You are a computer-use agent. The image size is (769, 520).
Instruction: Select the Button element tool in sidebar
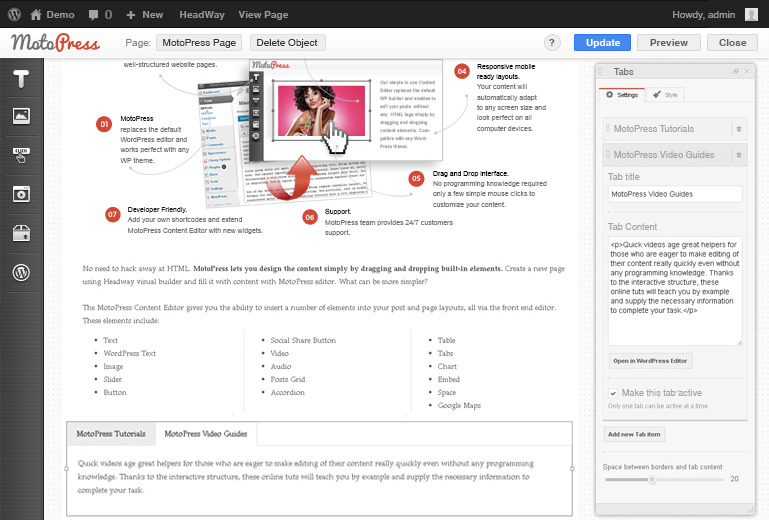pyautogui.click(x=21, y=155)
